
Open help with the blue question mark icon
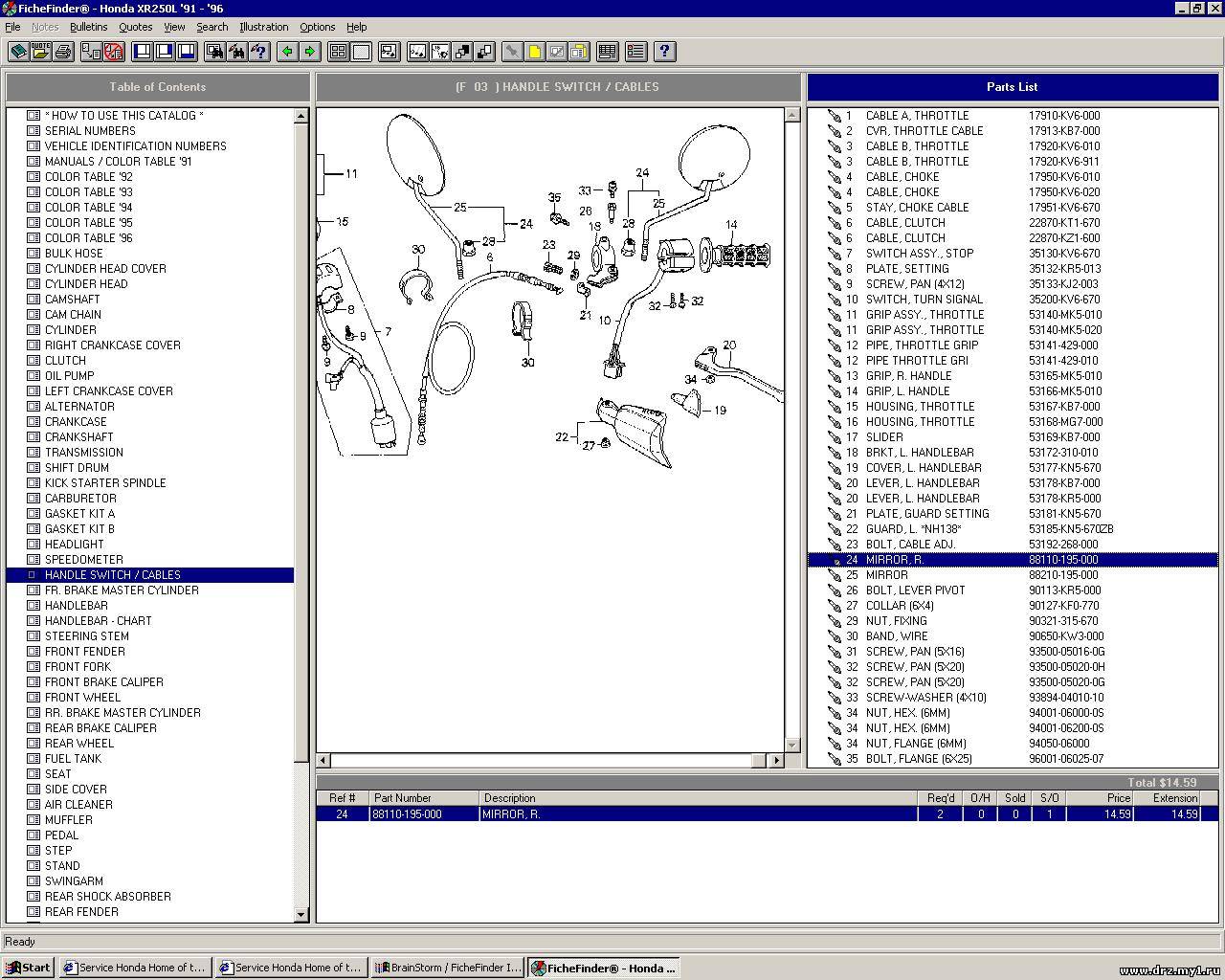(x=664, y=52)
